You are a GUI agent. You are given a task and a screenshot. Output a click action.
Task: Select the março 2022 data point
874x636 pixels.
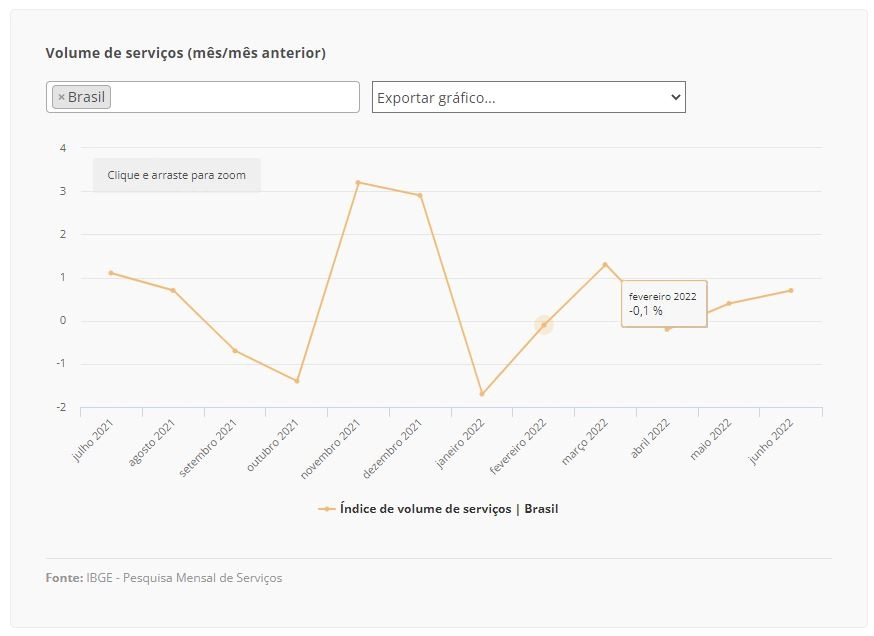point(605,264)
